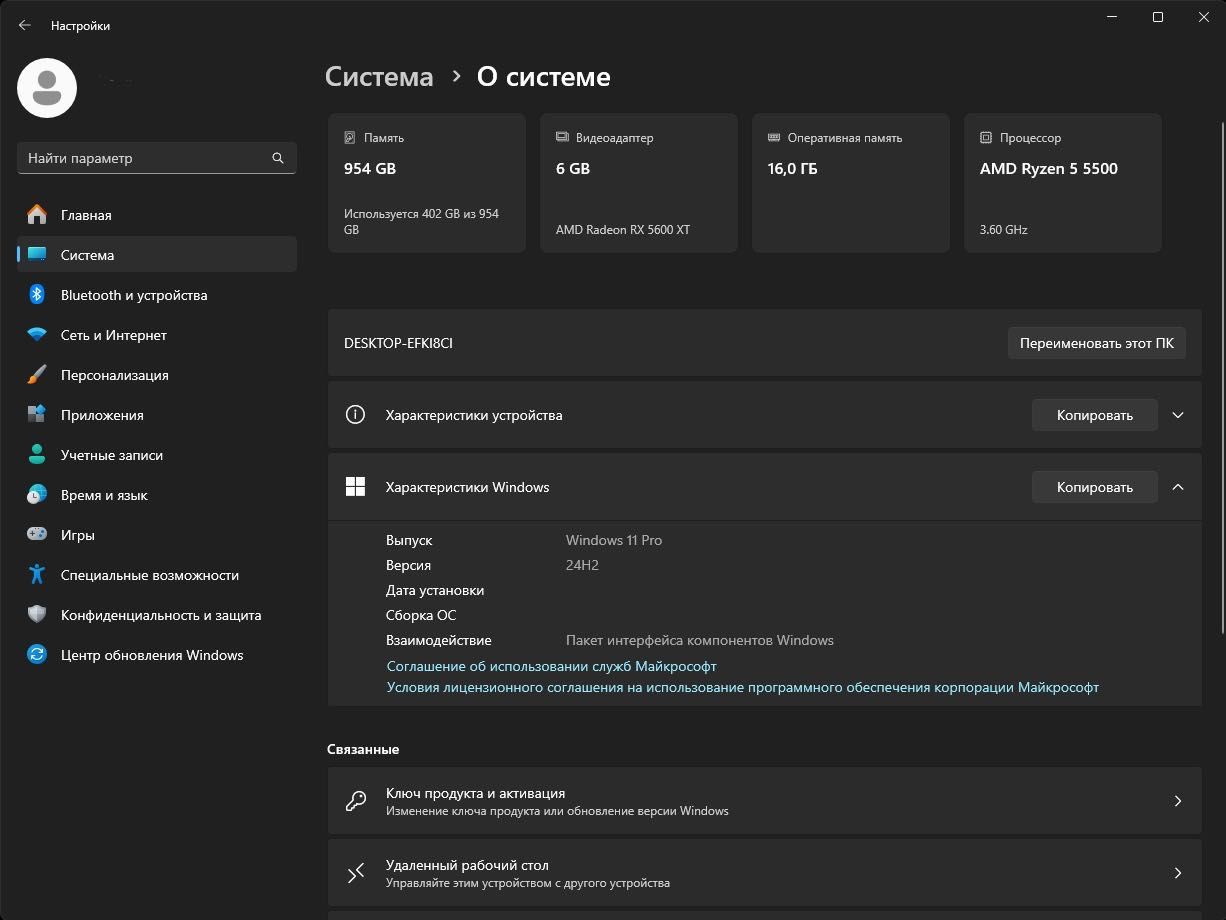Open Игры settings
Image resolution: width=1226 pixels, height=920 pixels.
pos(157,535)
